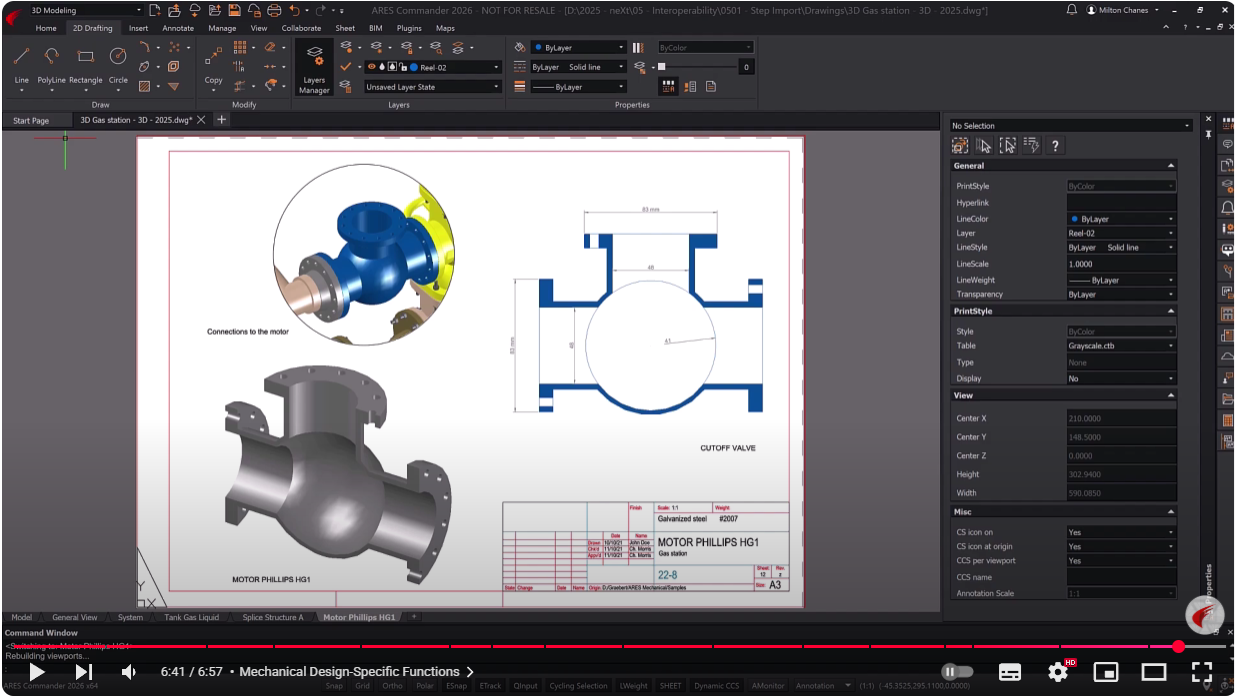1236x699 pixels.
Task: Open YouTube settings gear
Action: [x=1058, y=672]
